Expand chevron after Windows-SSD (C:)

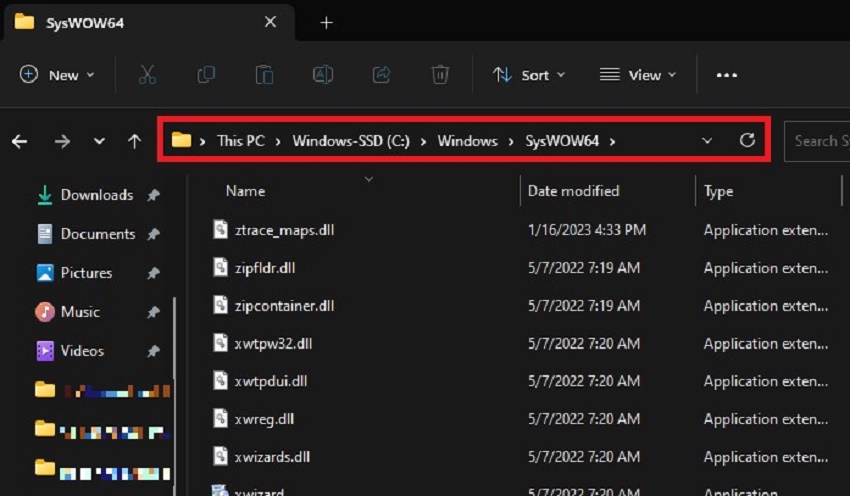pyautogui.click(x=423, y=141)
